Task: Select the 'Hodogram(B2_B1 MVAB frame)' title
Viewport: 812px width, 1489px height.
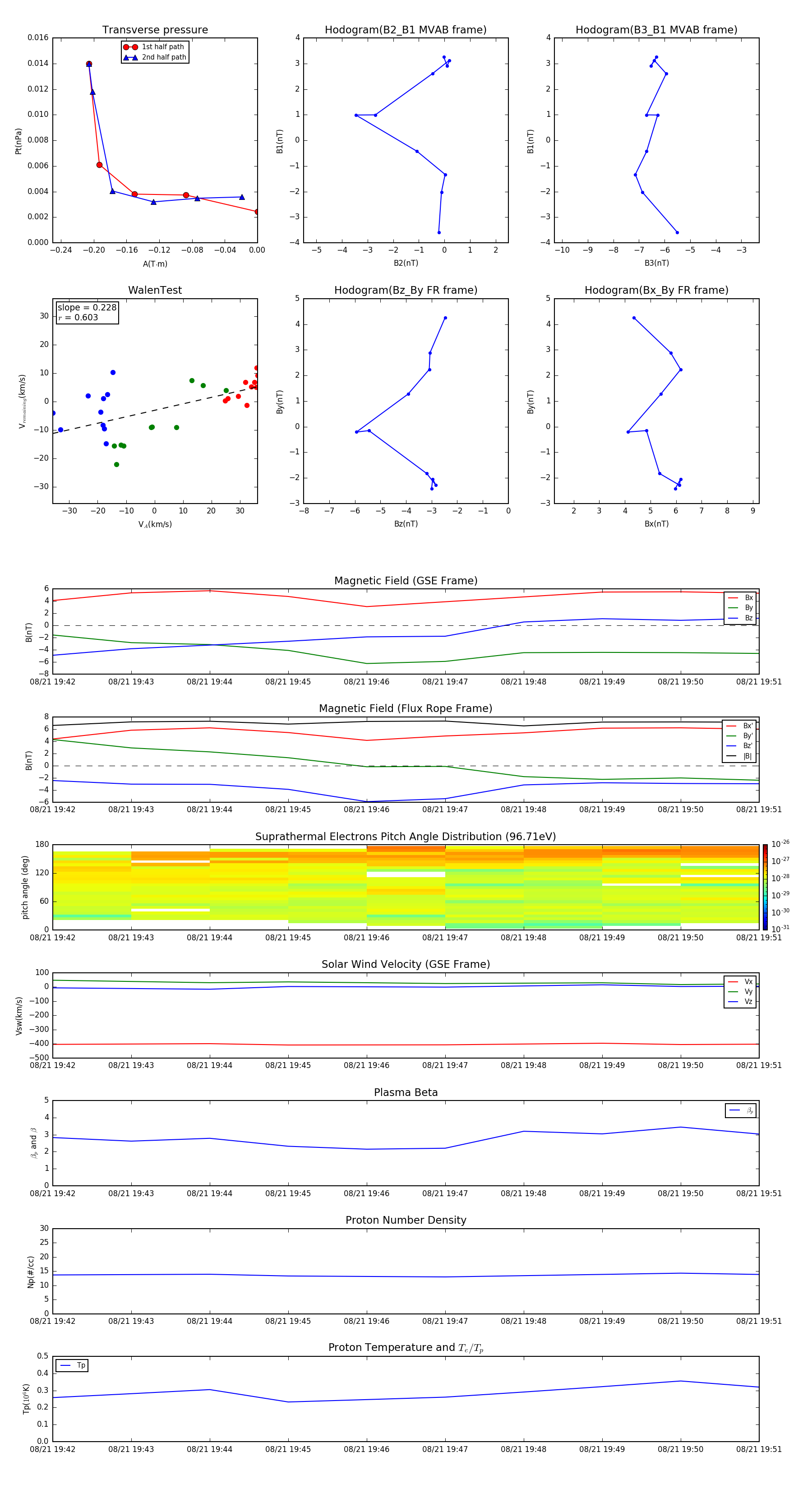Action: click(x=406, y=30)
